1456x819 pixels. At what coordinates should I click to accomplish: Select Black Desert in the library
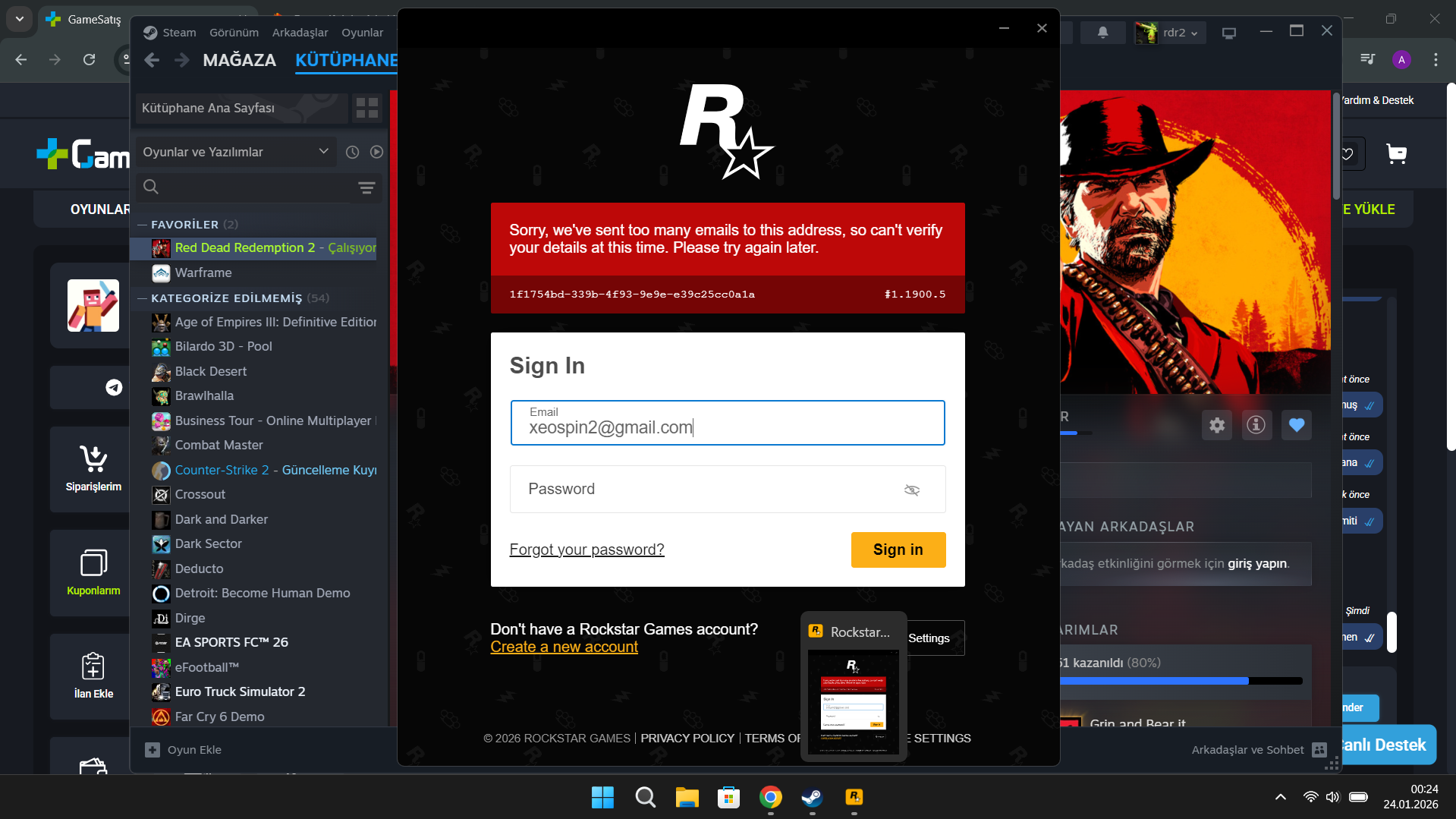[254, 371]
